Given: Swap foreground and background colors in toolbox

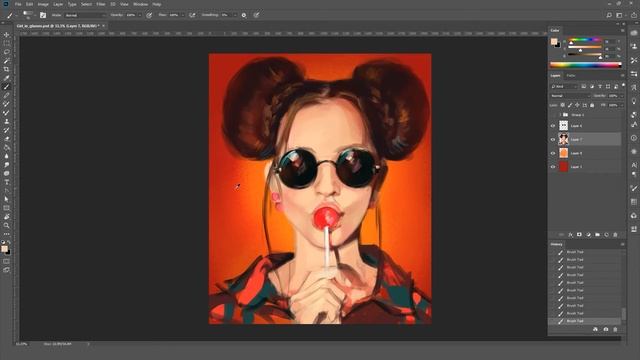Looking at the screenshot, I should pyautogui.click(x=9, y=242).
